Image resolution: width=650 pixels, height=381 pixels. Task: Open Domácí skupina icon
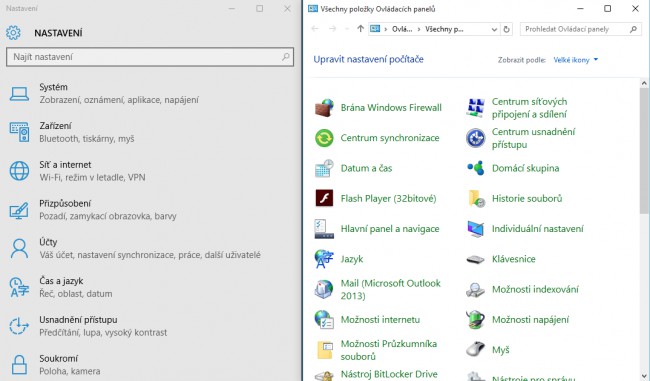(x=475, y=168)
